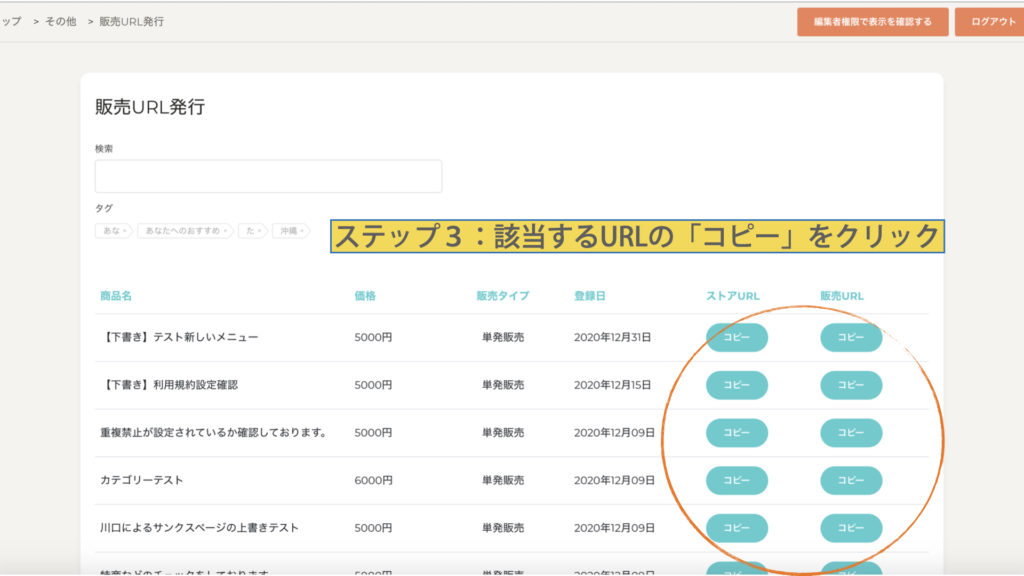Copy store URL for 利用規約設定確認
This screenshot has height=576, width=1024.
[736, 385]
